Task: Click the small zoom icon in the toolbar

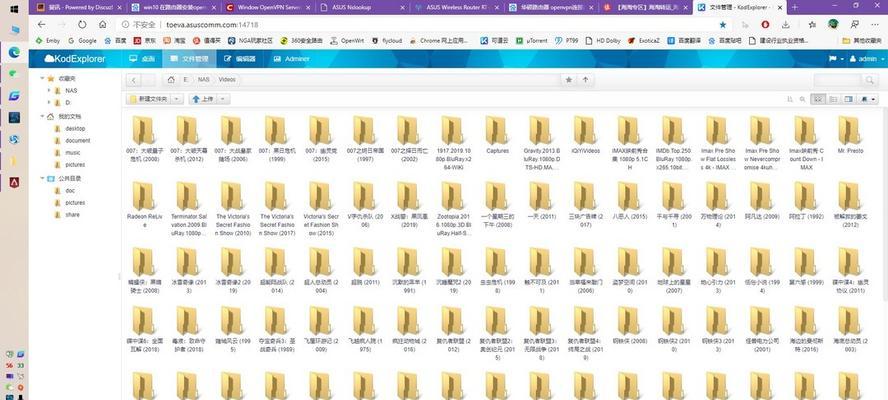Action: (802, 99)
